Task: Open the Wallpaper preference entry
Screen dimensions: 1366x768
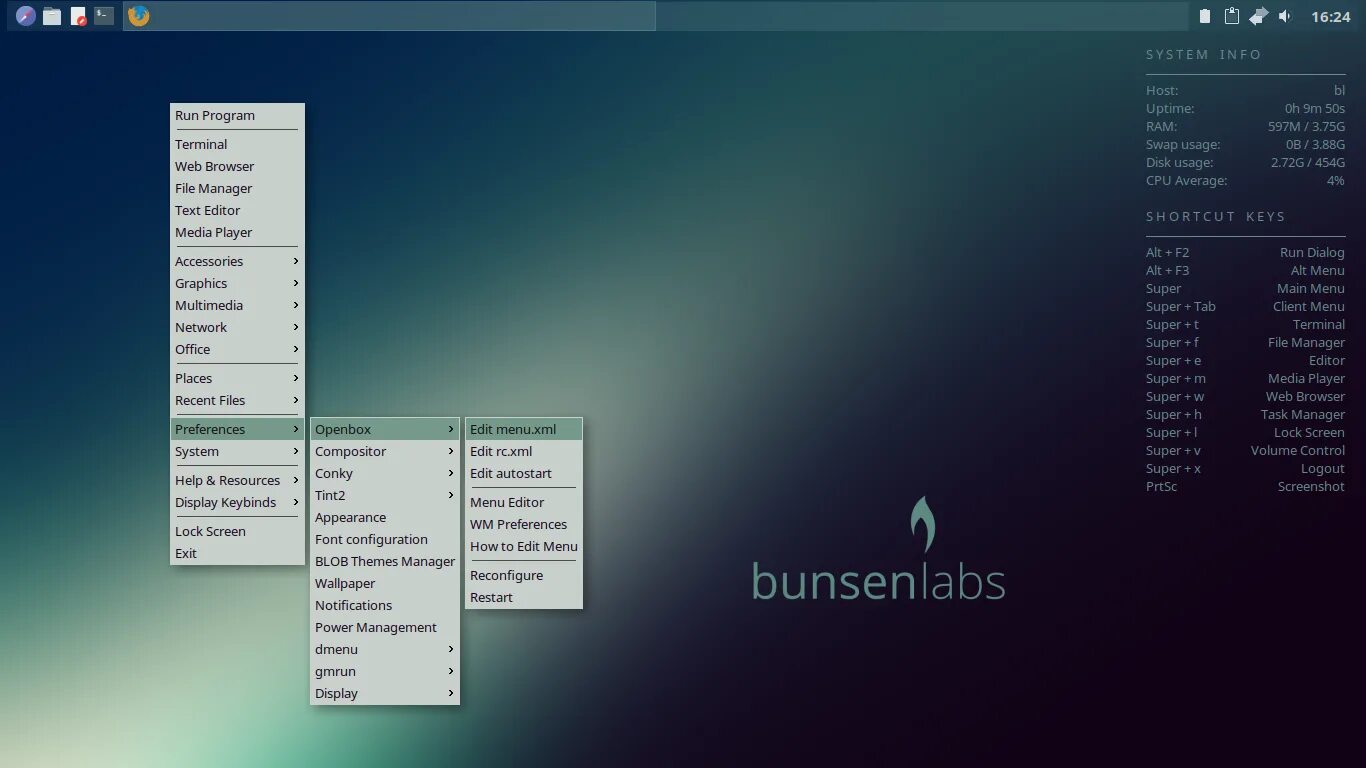Action: 385,583
